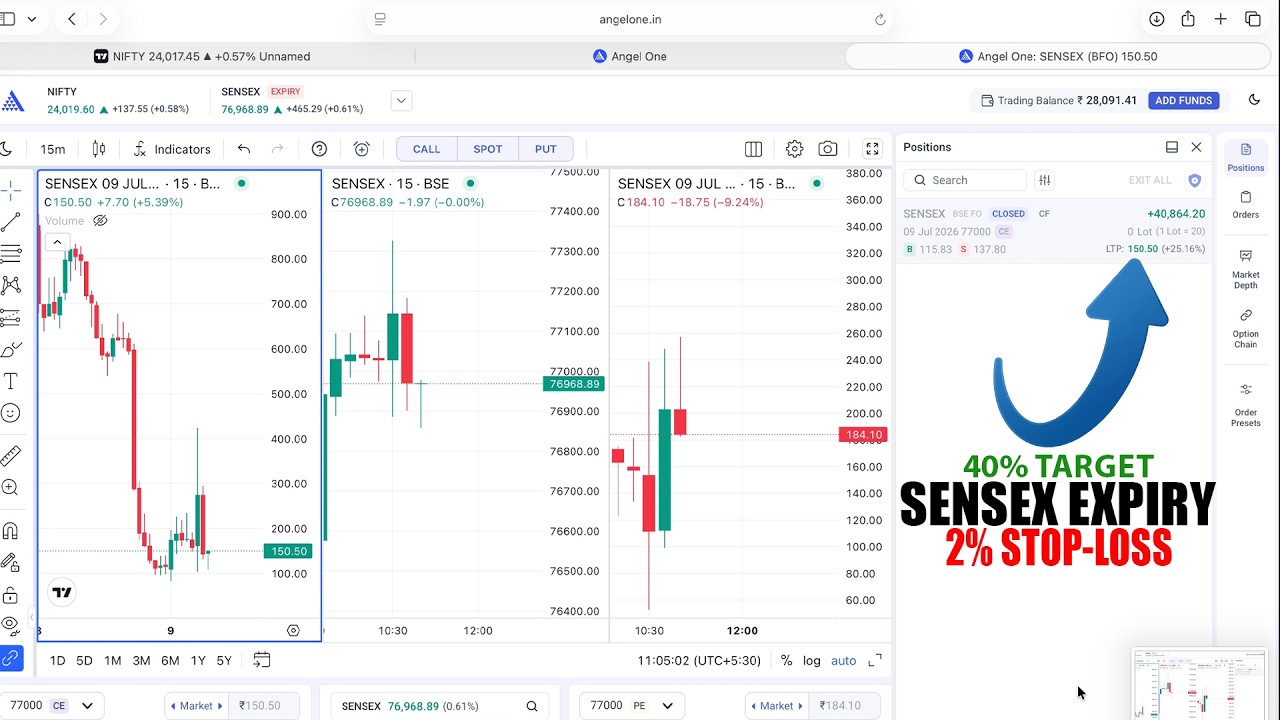Focus the positions Search field
Image resolution: width=1280 pixels, height=720 pixels.
965,180
